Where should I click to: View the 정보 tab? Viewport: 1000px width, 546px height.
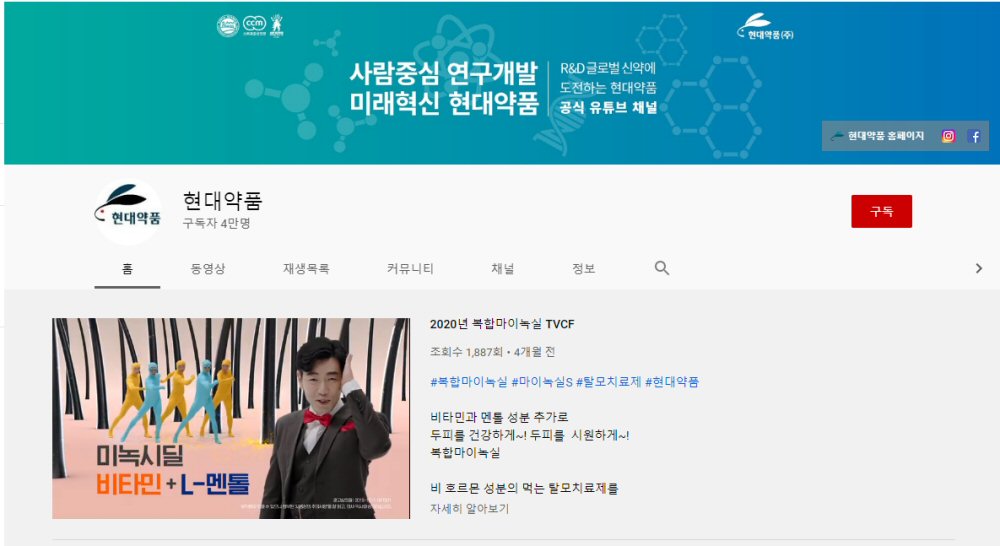[x=584, y=269]
